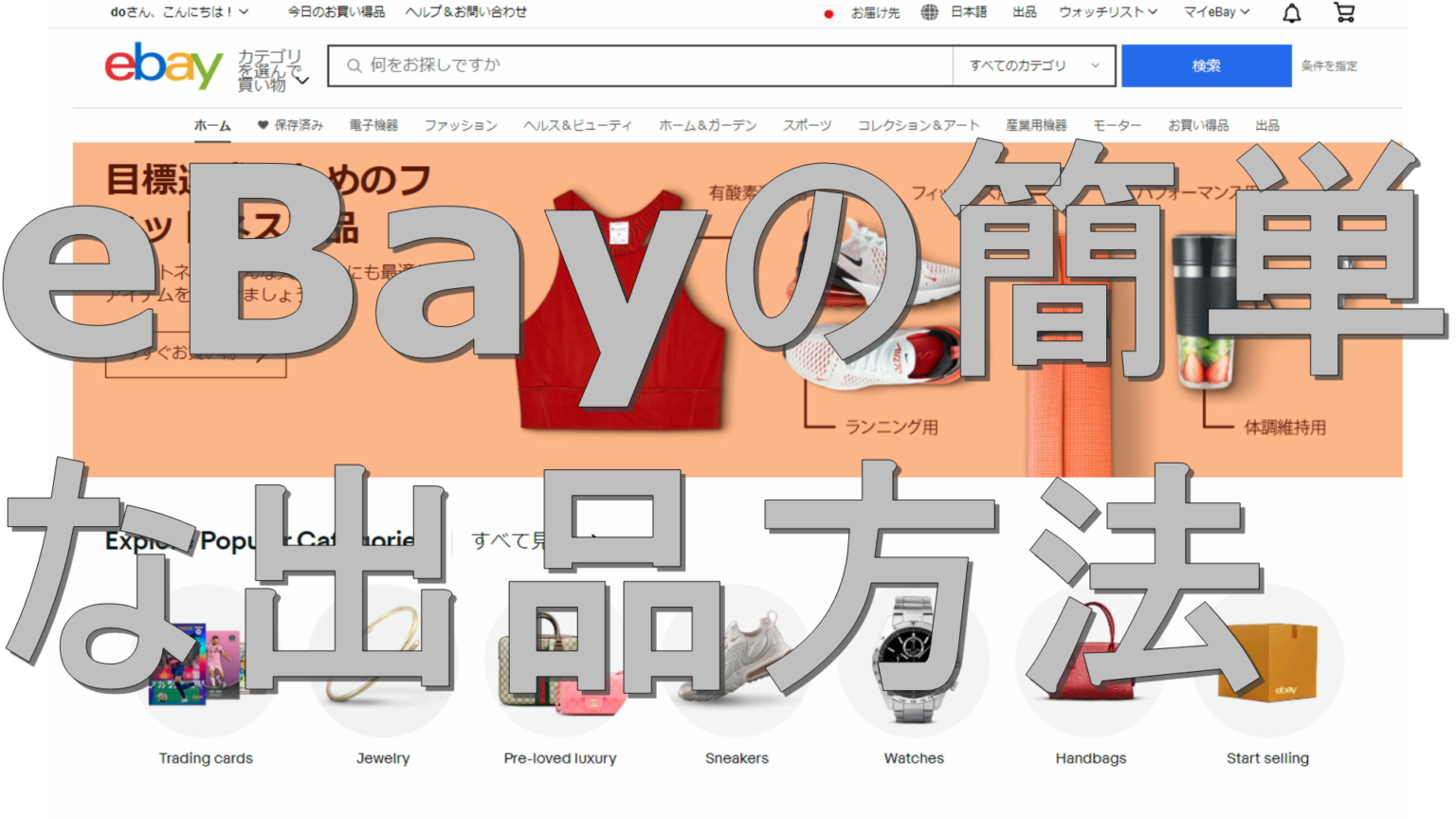Click the eBay logo
The width and height of the screenshot is (1456, 819).
[163, 65]
